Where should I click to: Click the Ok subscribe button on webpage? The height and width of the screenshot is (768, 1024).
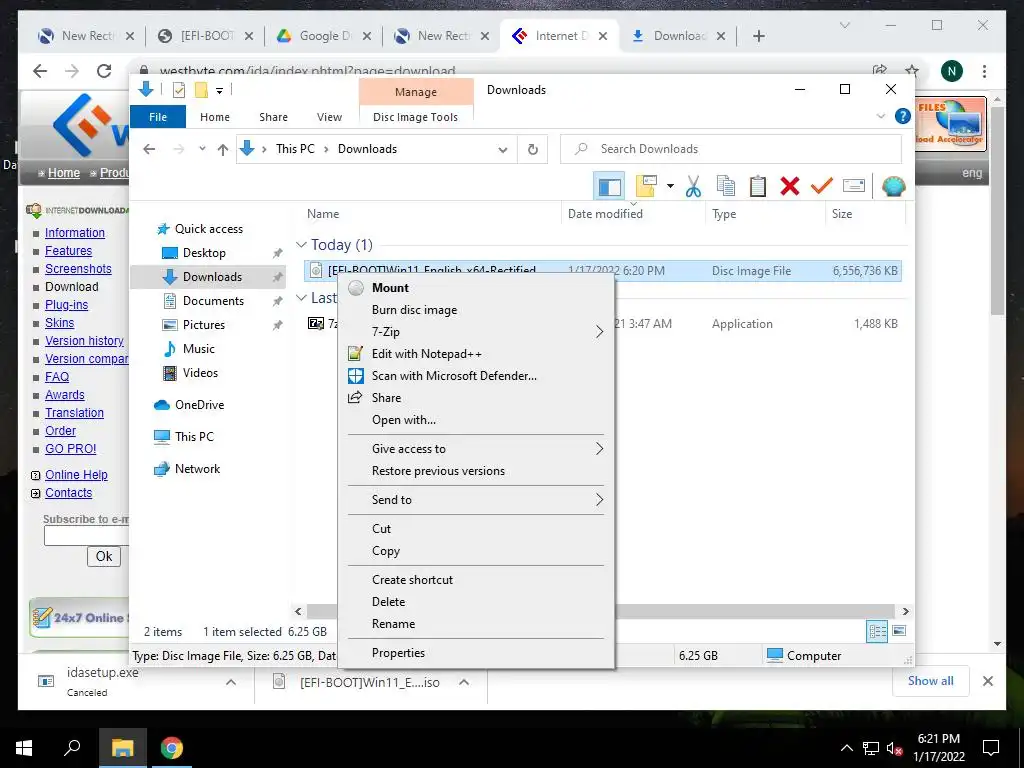(104, 556)
